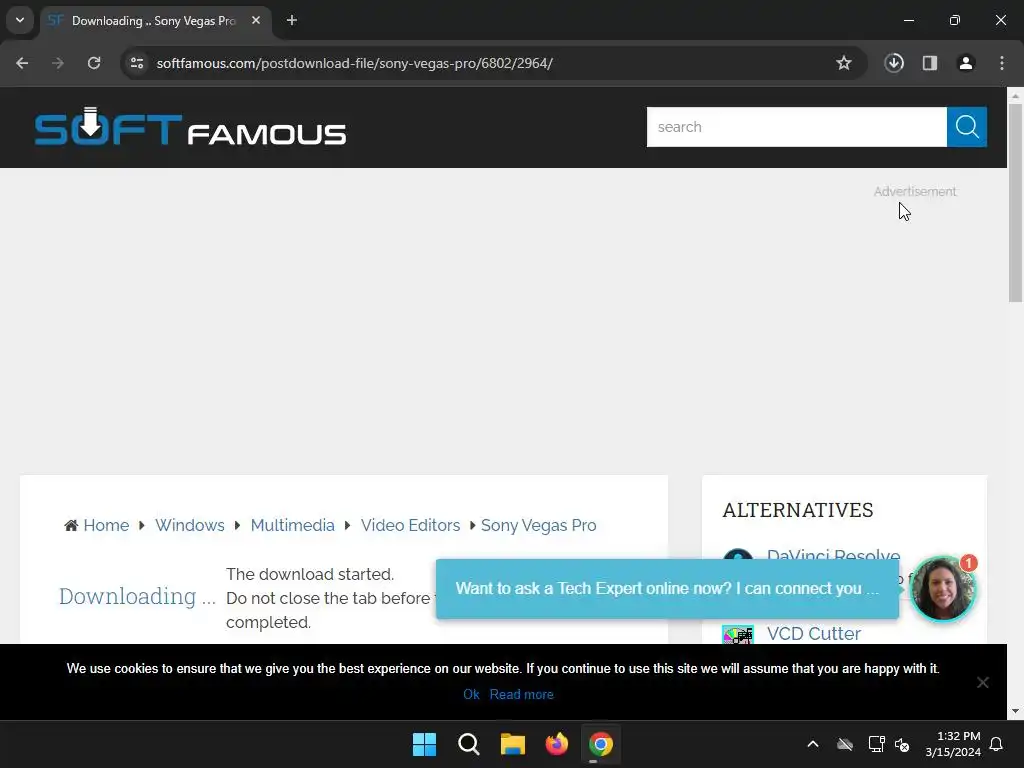Click the OneDrive tray icon

click(845, 744)
